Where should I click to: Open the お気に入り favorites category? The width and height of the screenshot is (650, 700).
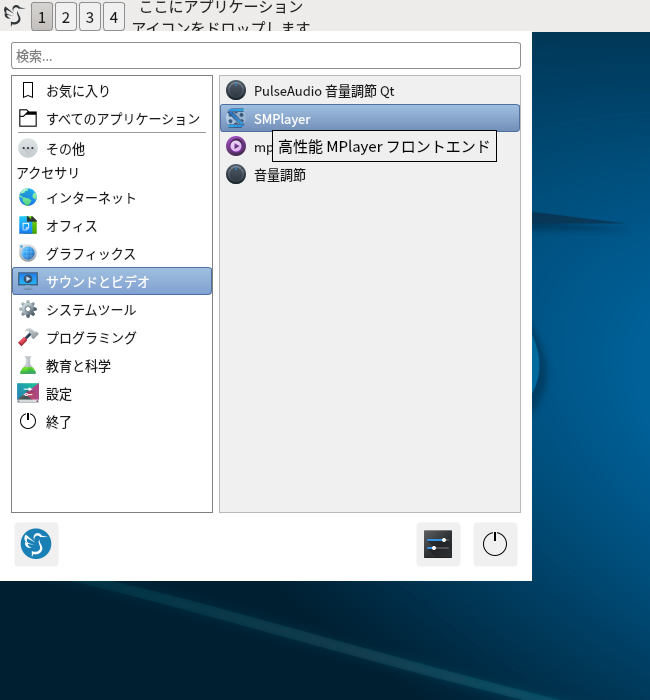tap(112, 91)
